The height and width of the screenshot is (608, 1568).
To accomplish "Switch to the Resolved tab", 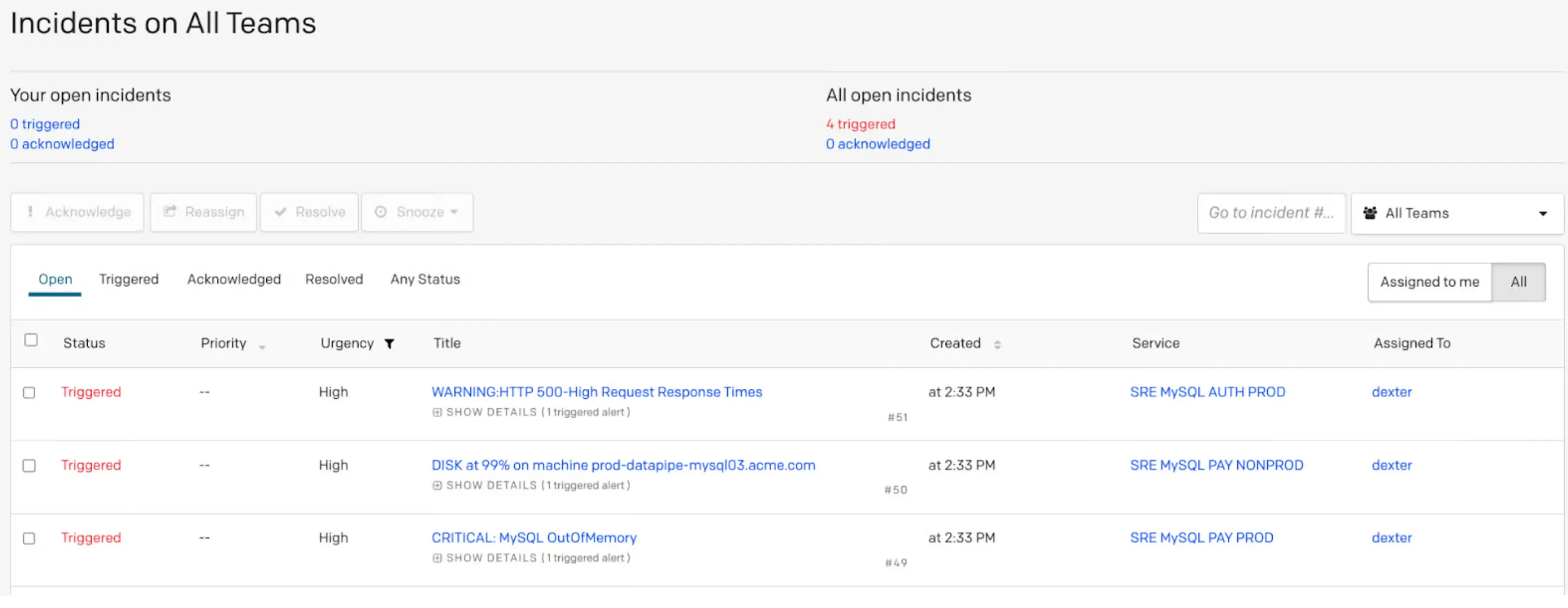I will (x=333, y=280).
